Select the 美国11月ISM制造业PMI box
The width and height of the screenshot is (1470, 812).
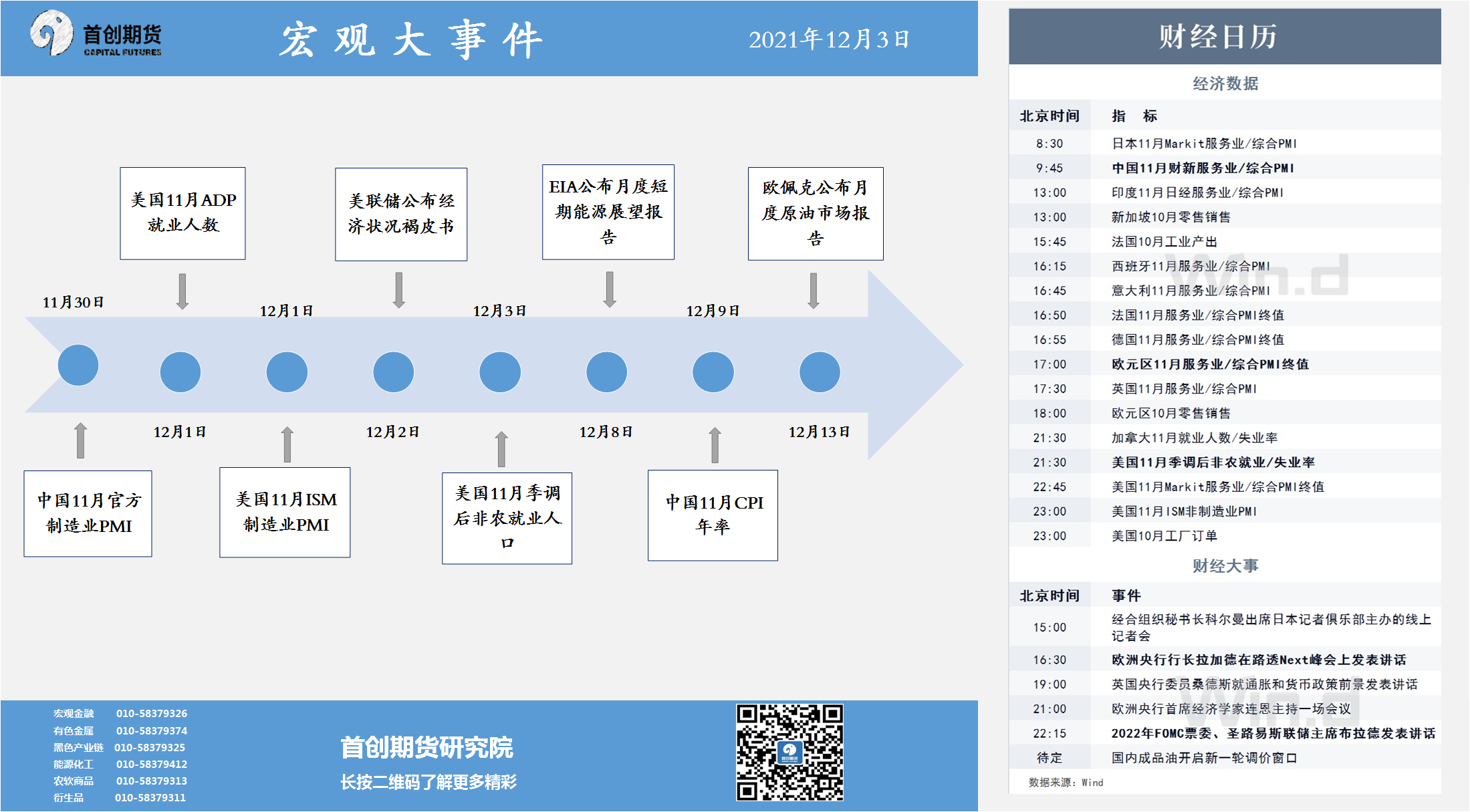coord(285,512)
